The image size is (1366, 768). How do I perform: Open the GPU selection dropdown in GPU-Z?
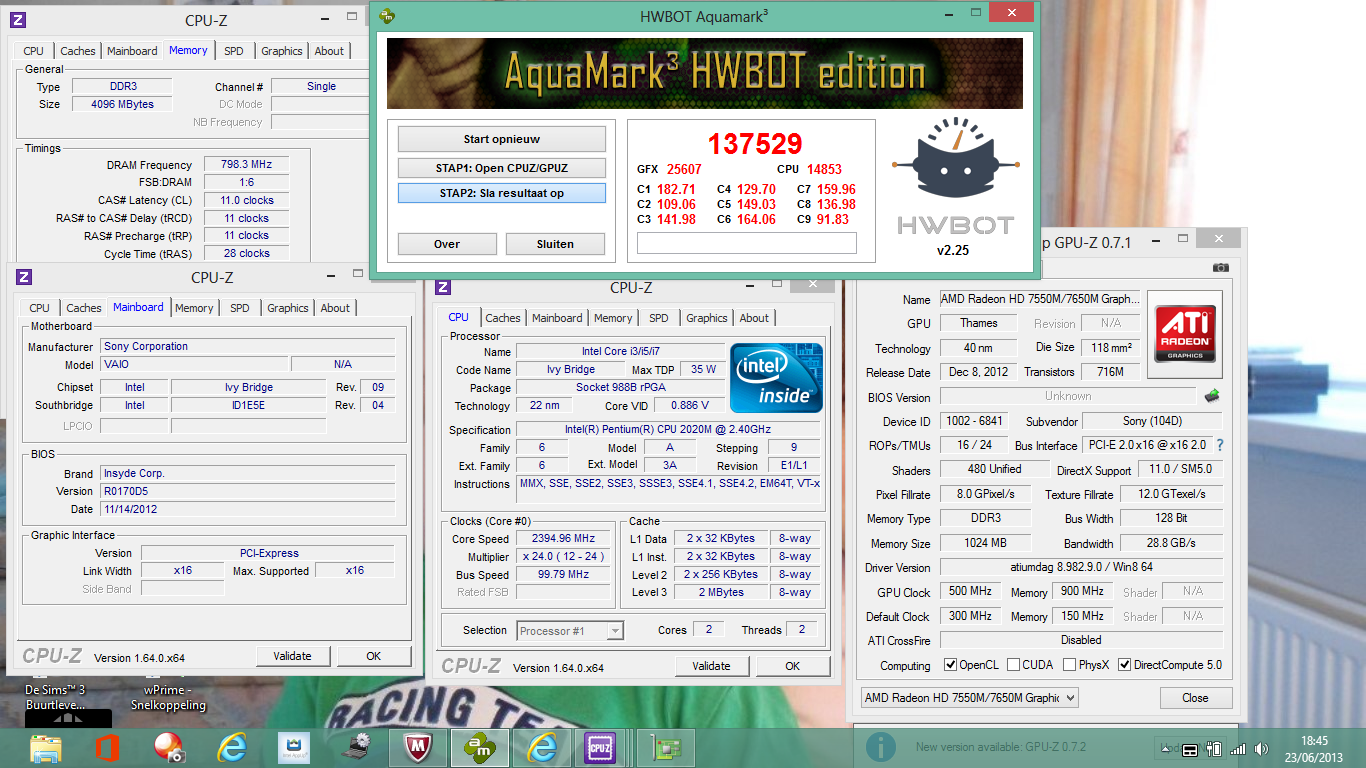tap(969, 698)
